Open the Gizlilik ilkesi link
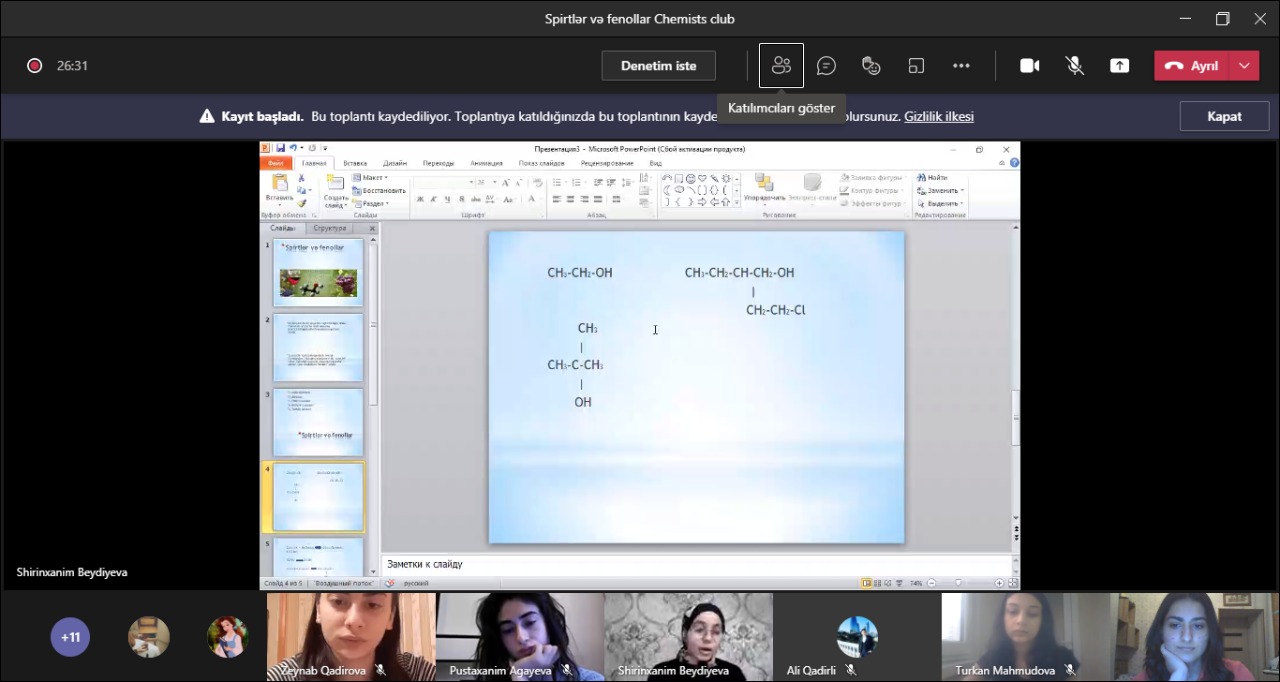The width and height of the screenshot is (1280, 682). (938, 117)
